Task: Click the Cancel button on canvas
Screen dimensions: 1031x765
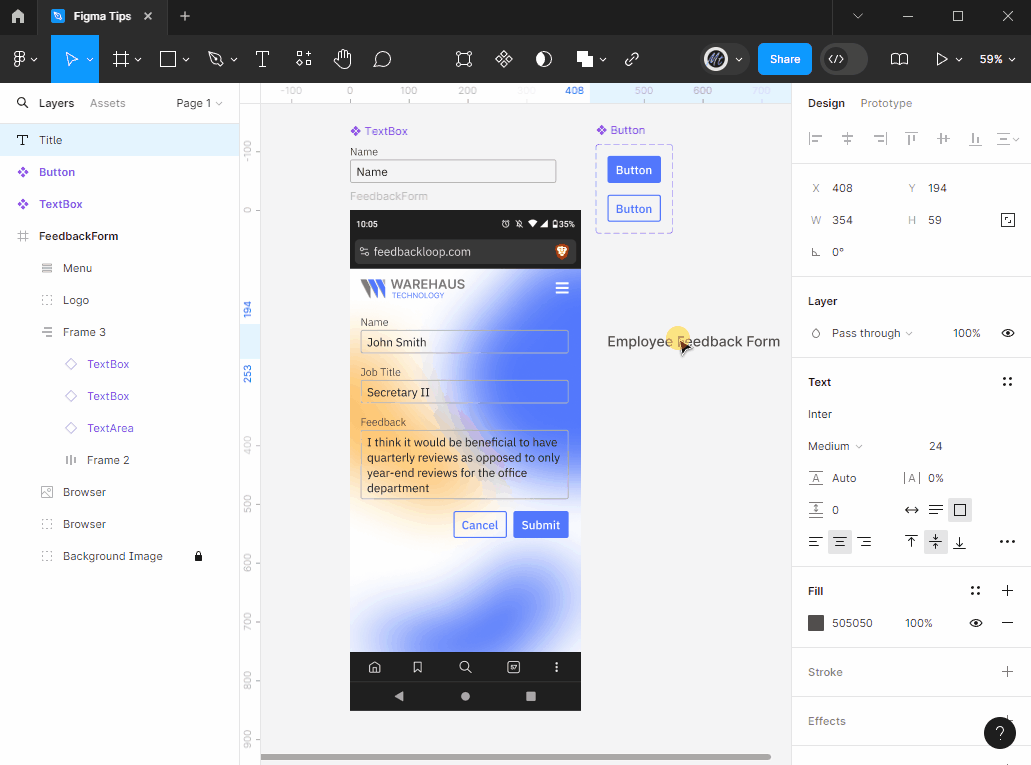Action: [x=479, y=525]
